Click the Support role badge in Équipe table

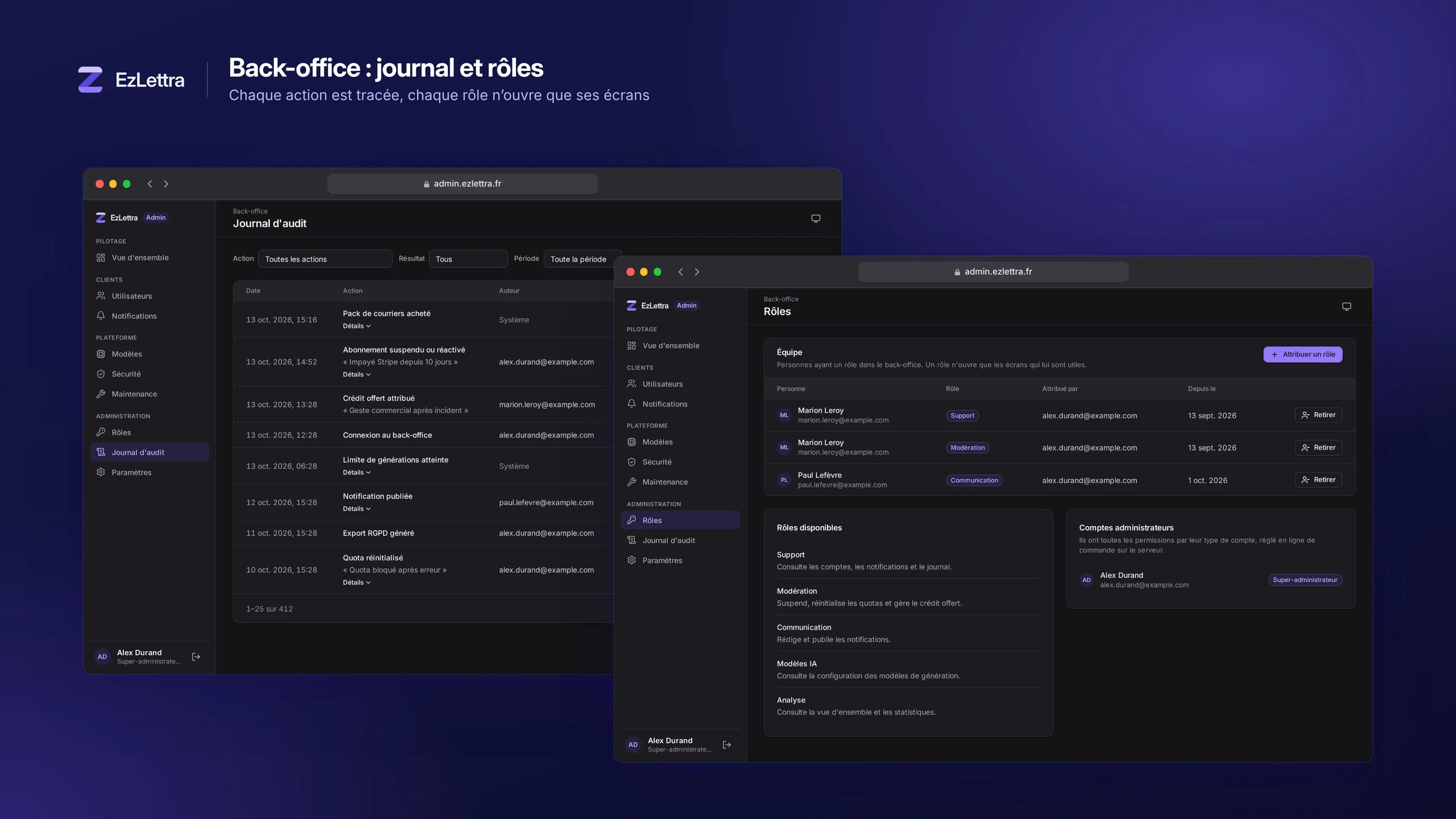962,416
